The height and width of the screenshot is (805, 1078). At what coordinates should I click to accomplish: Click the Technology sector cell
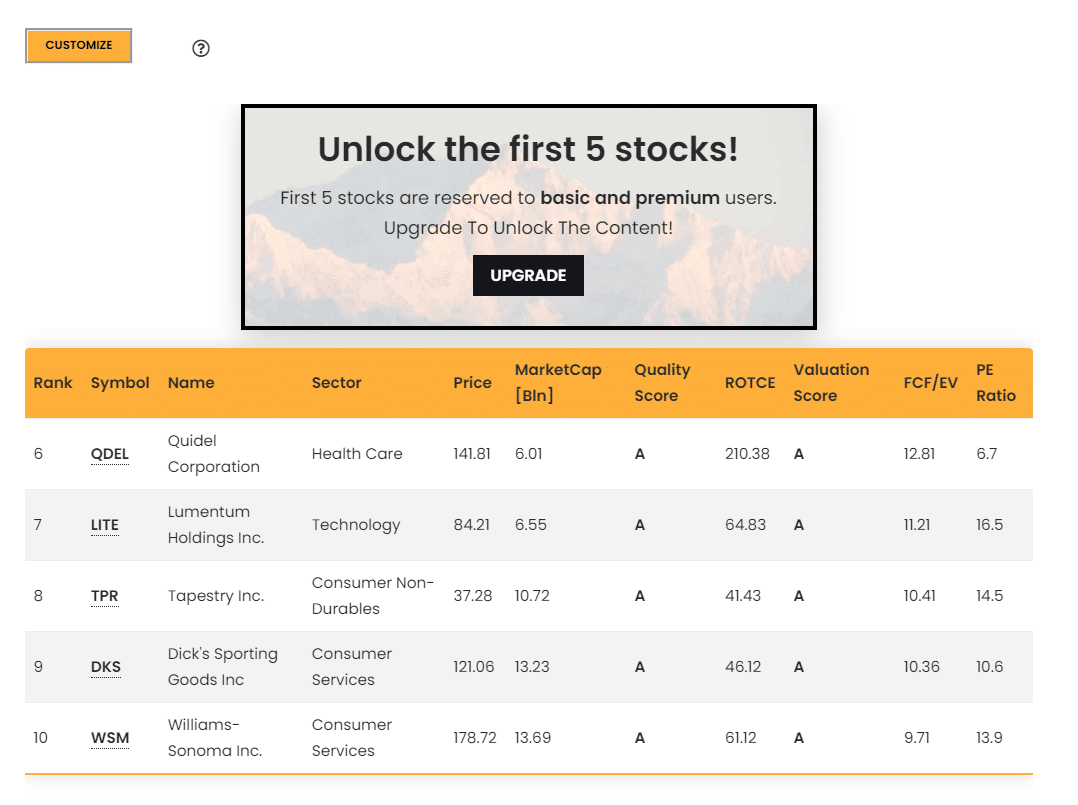pos(356,525)
